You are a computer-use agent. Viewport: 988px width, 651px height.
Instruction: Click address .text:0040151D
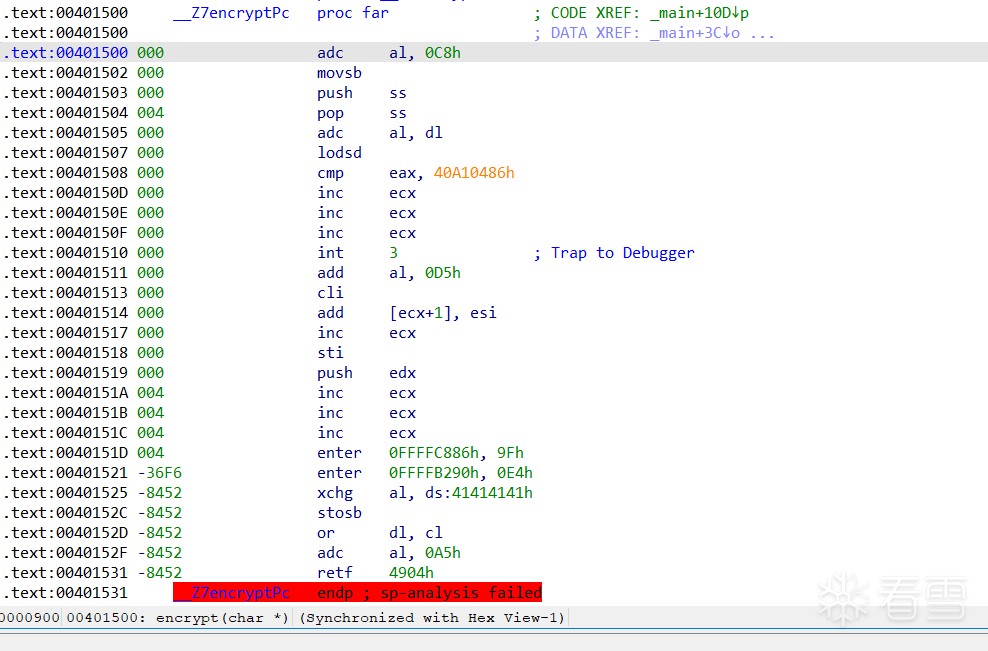[66, 453]
